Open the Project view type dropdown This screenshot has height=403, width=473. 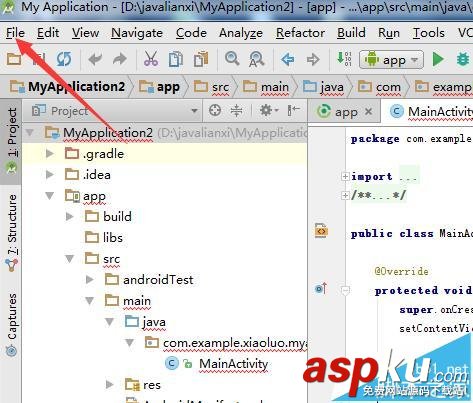pyautogui.click(x=114, y=111)
